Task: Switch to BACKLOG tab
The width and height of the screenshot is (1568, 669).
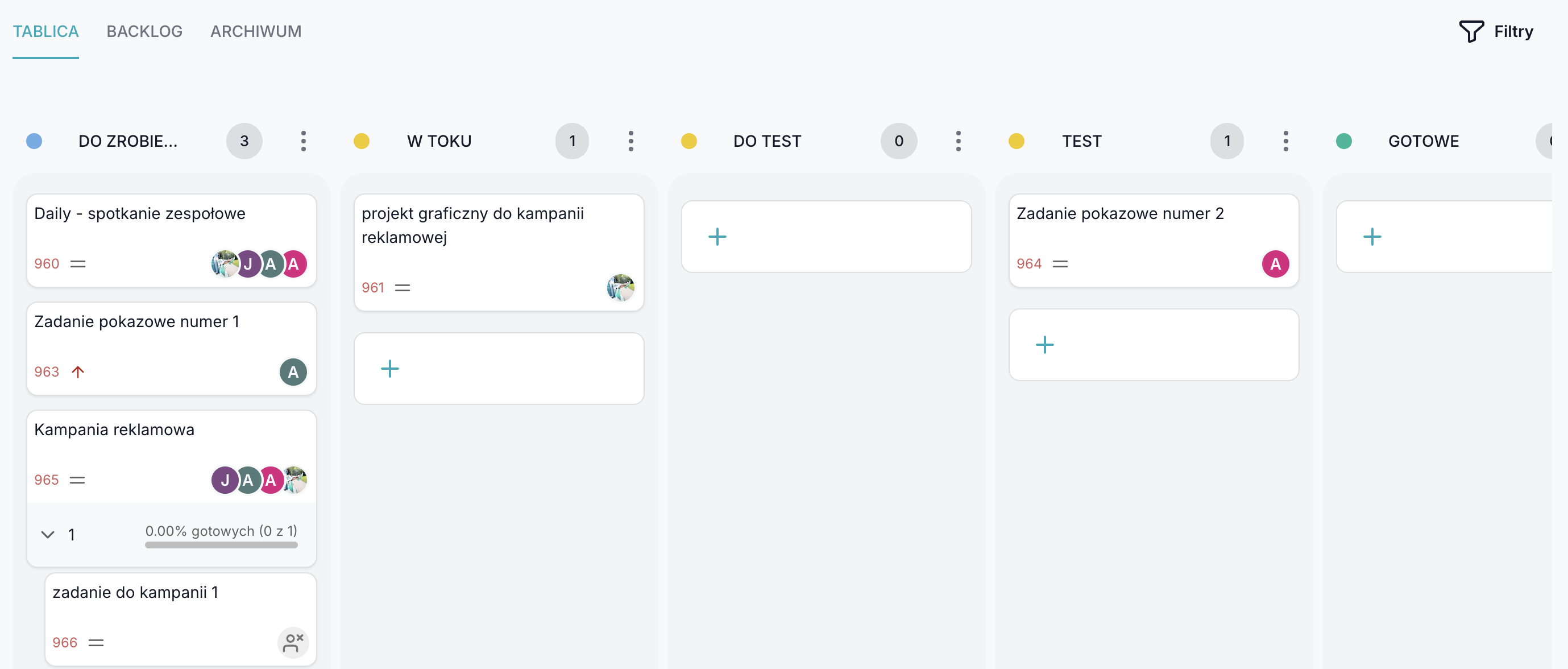Action: point(144,31)
